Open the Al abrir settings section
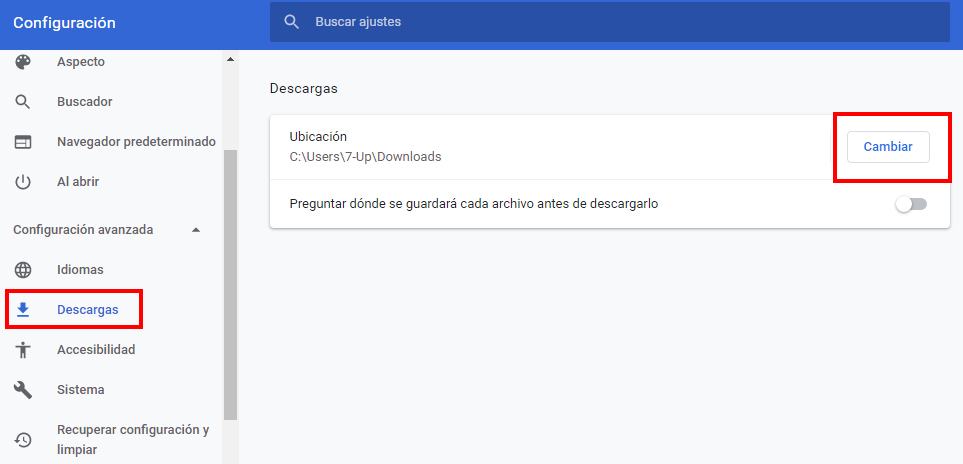 [78, 182]
